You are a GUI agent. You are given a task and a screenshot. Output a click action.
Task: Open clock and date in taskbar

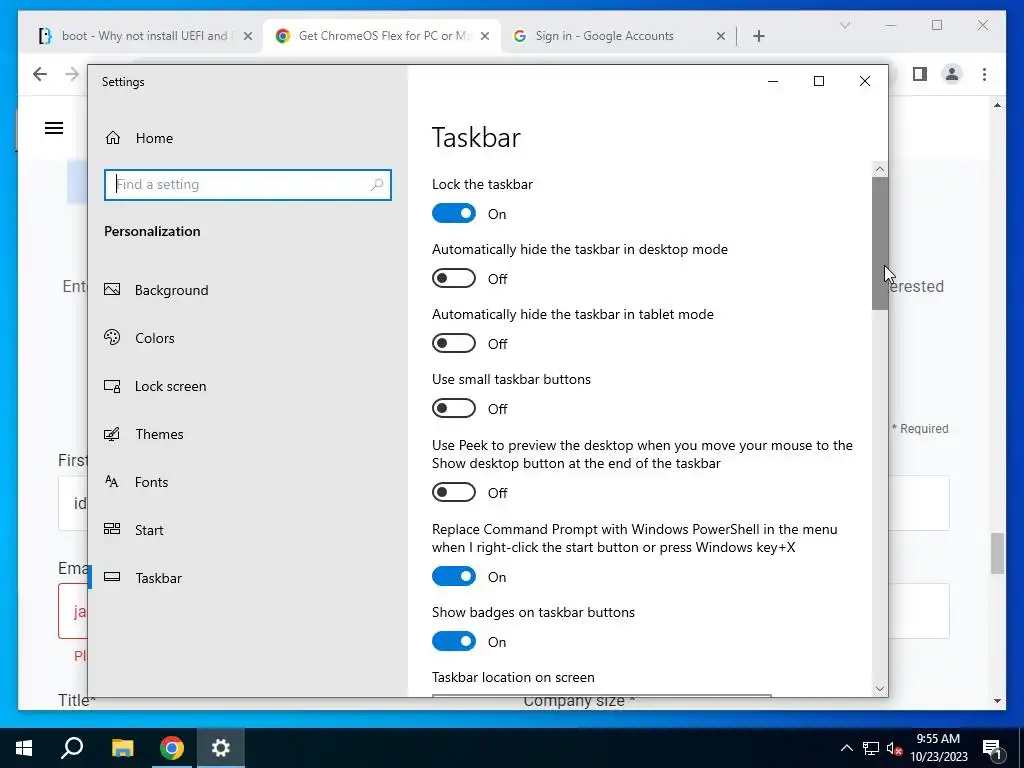click(x=938, y=748)
